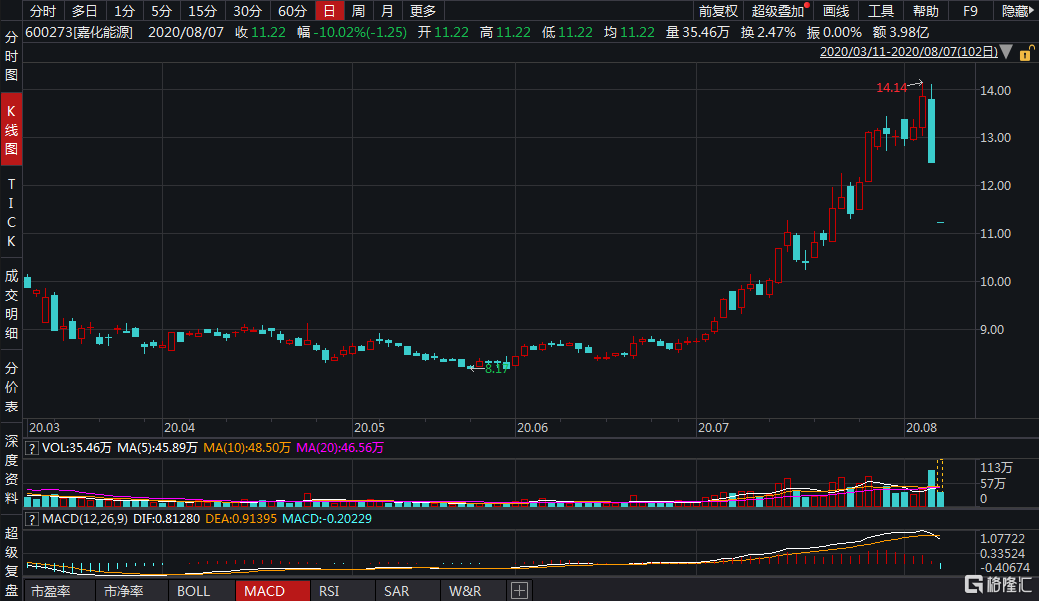Toggle 隐藏 to hide the side panels
Screen dimensions: 1039x601
tap(1014, 11)
